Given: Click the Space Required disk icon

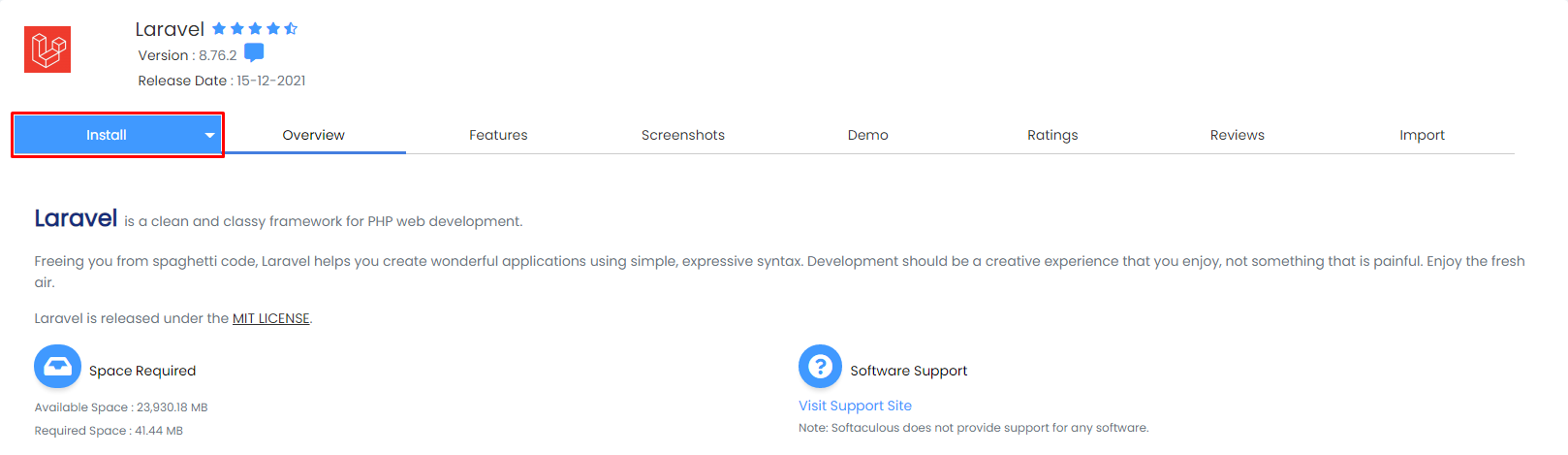Looking at the screenshot, I should 57,367.
